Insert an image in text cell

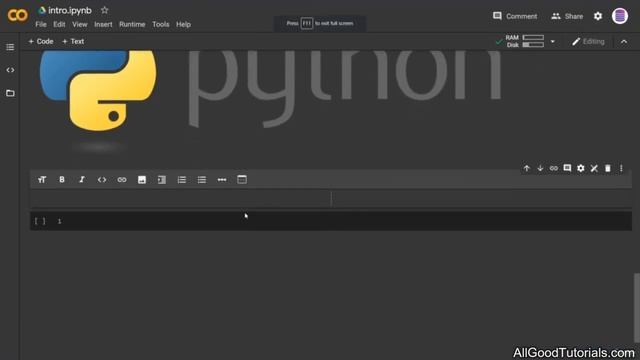(x=142, y=180)
